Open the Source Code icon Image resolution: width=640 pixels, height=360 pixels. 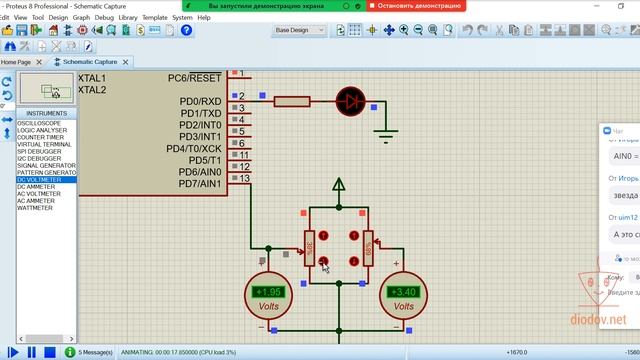155,30
